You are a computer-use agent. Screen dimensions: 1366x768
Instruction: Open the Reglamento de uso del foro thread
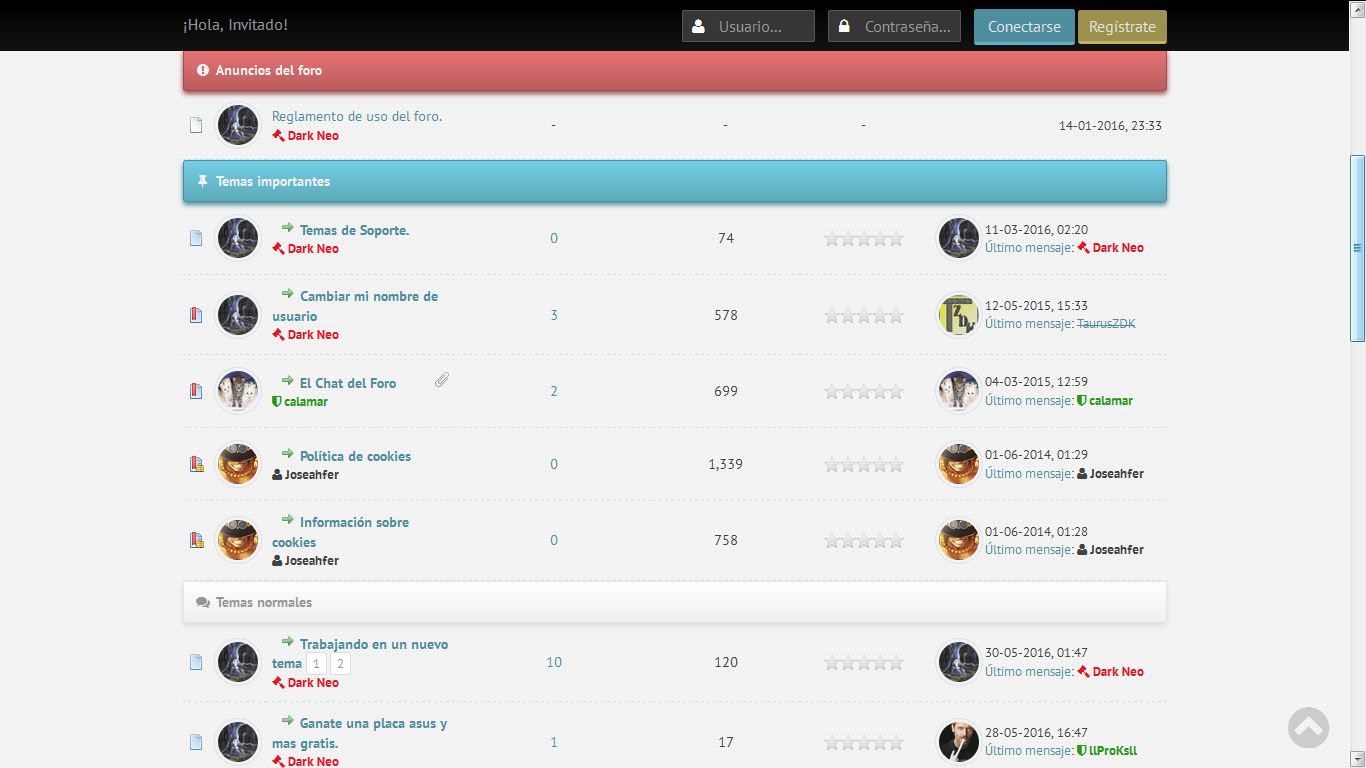point(357,116)
